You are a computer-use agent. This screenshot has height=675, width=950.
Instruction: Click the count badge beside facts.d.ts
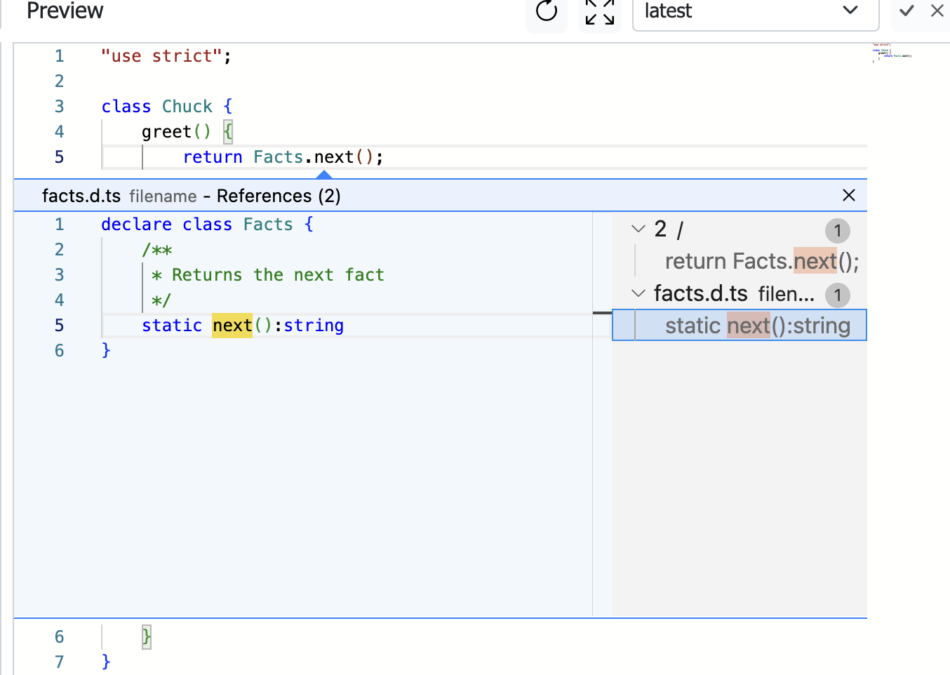point(837,295)
